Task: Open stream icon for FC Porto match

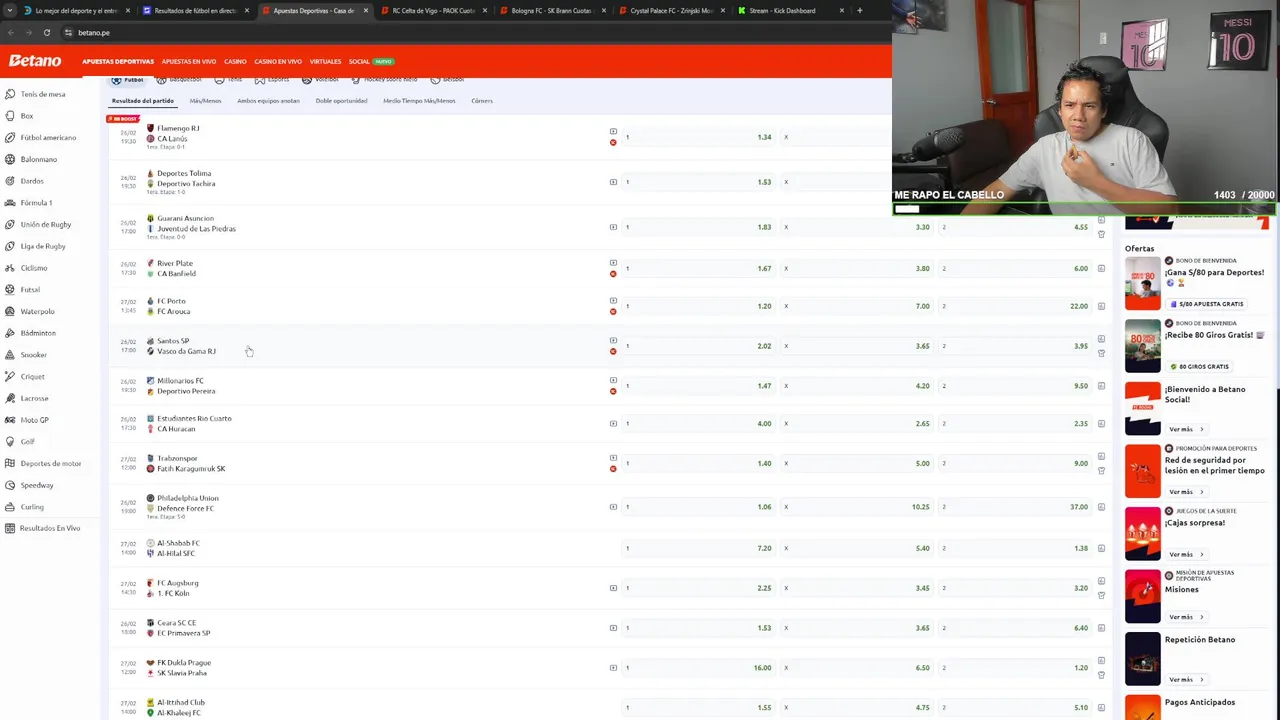Action: [613, 300]
